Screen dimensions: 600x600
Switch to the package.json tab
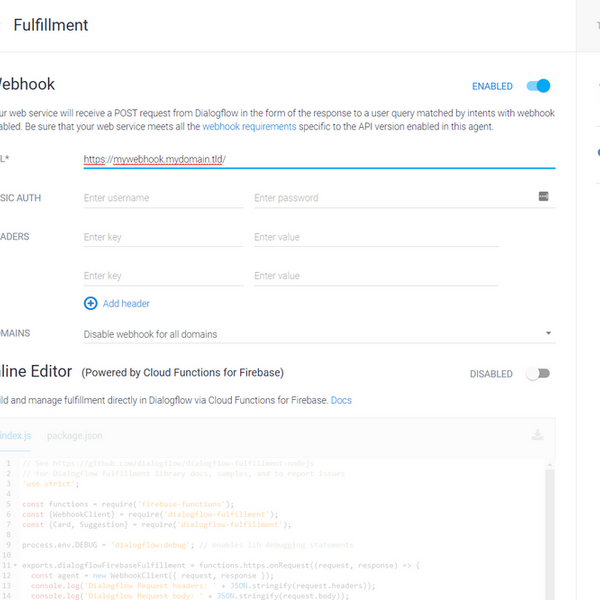point(74,436)
